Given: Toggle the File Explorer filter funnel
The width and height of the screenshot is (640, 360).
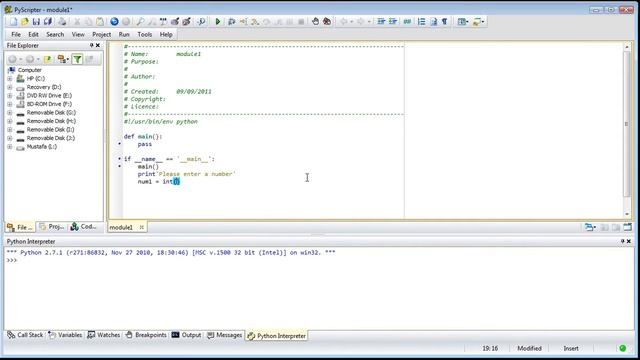Looking at the screenshot, I should coord(77,59).
